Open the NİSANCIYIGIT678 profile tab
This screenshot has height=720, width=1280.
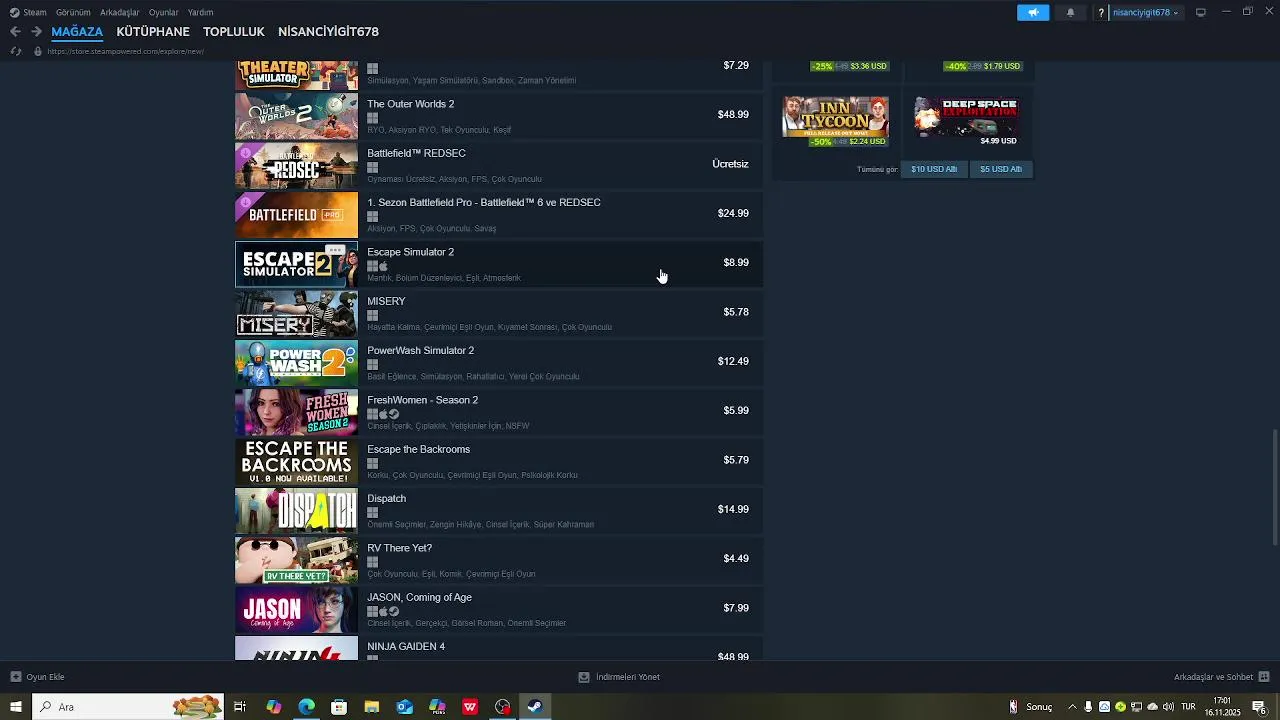tap(328, 31)
